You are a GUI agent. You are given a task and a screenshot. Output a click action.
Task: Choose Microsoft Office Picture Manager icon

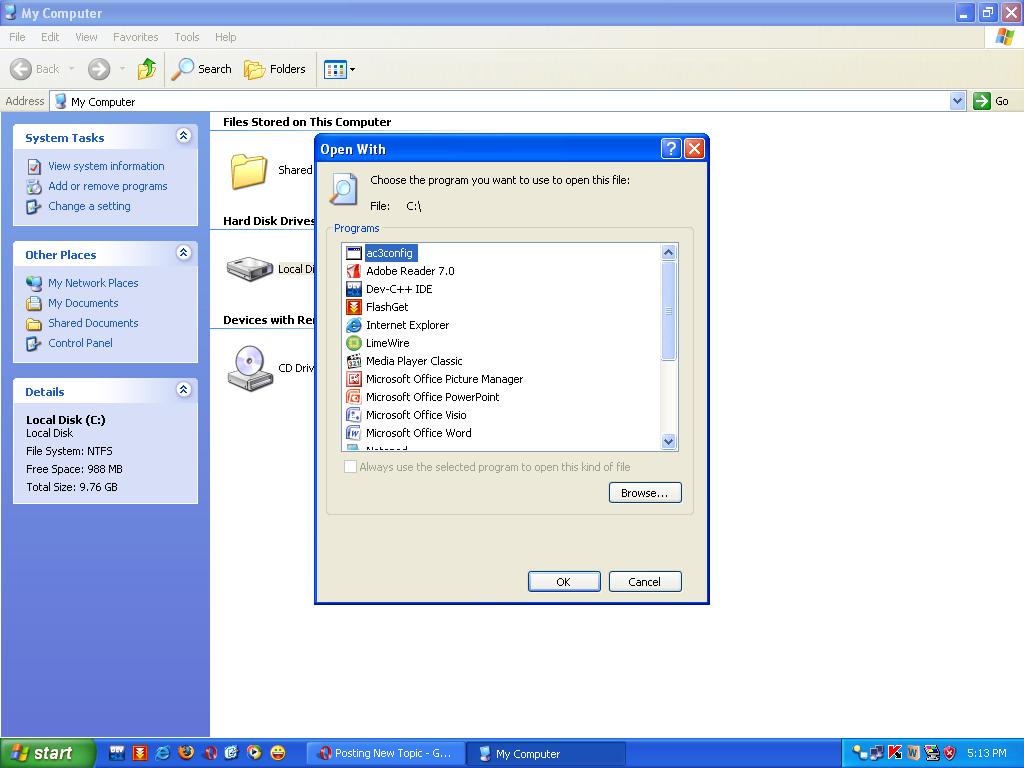pos(353,379)
